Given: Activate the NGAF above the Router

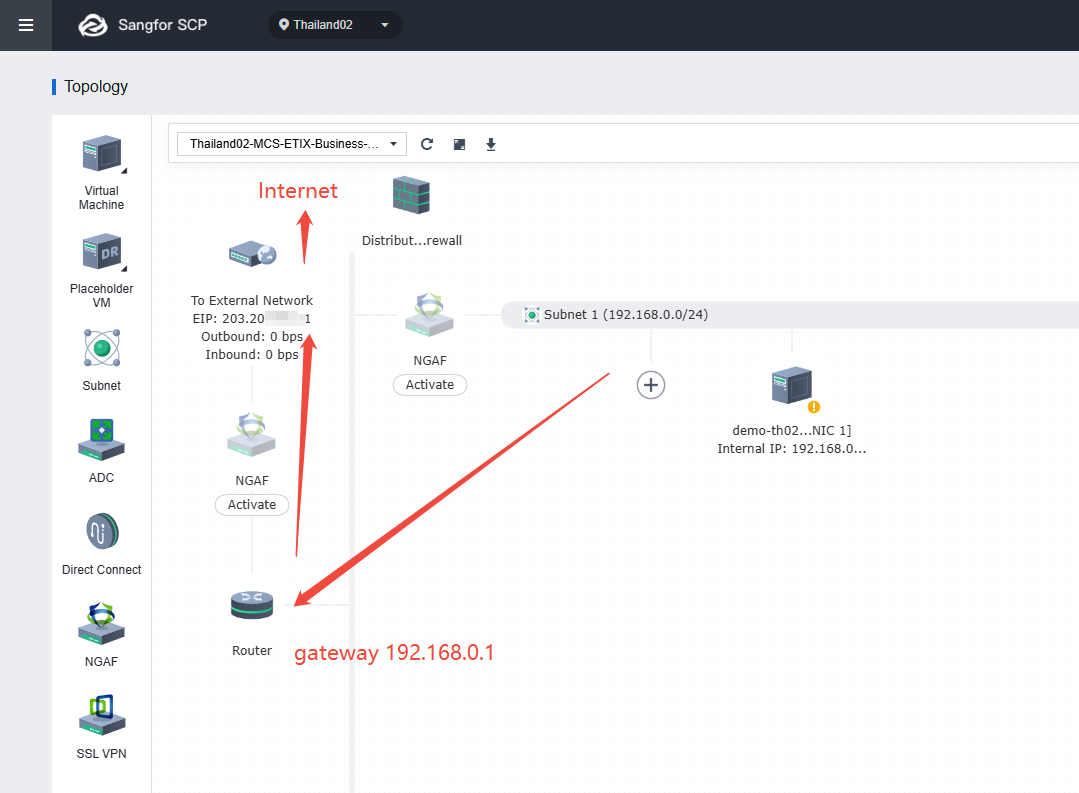Looking at the screenshot, I should 252,505.
